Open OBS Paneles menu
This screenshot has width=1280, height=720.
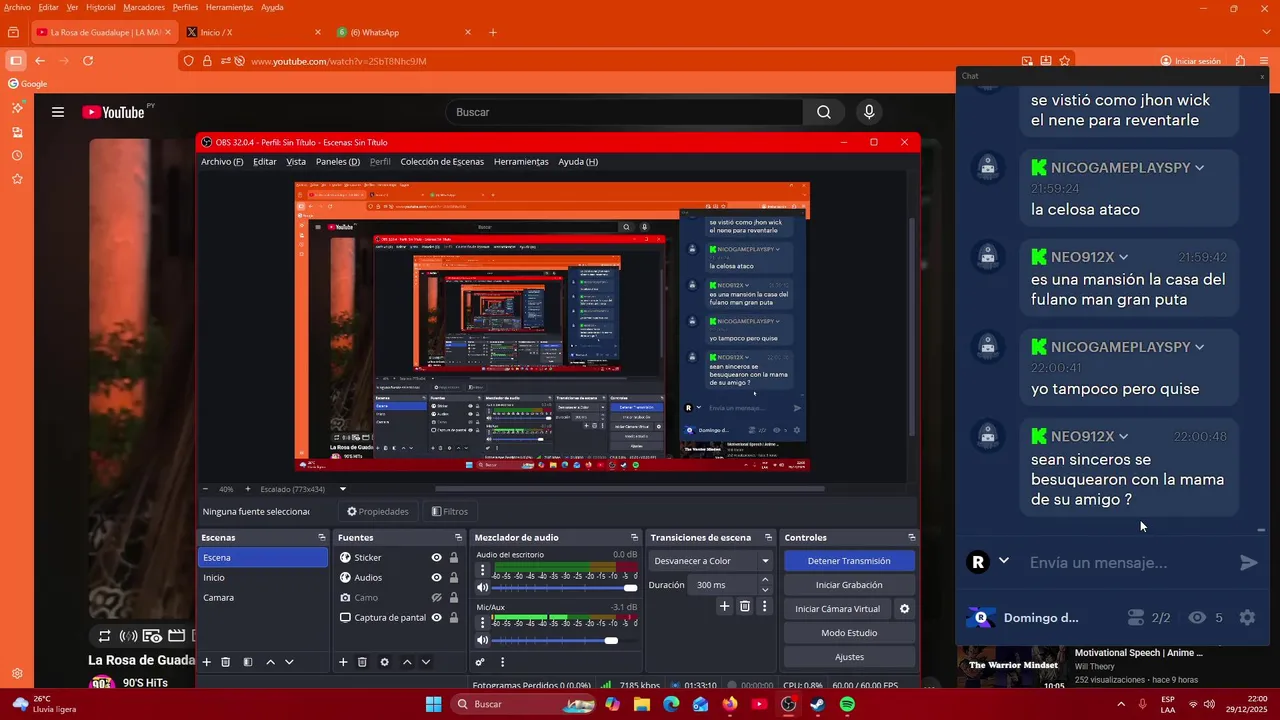coord(338,162)
